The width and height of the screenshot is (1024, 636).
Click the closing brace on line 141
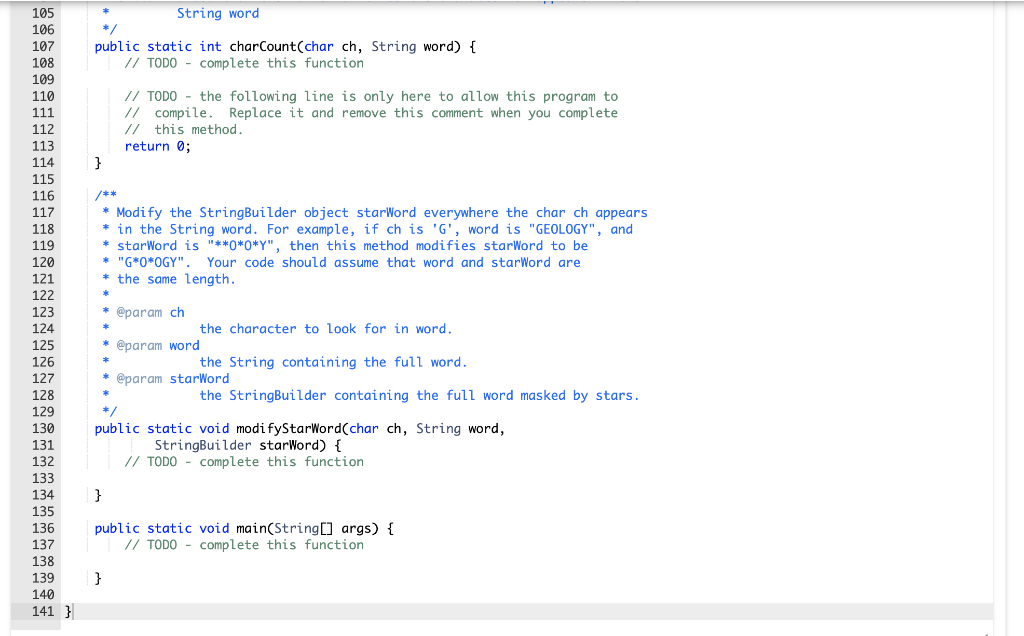[x=67, y=611]
